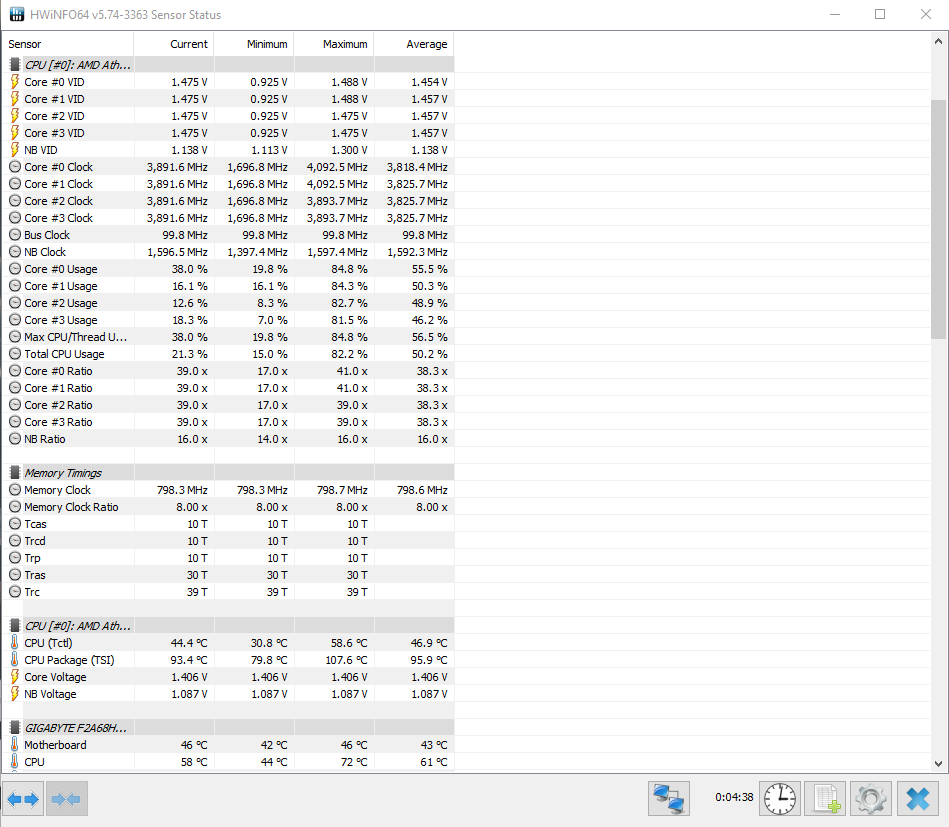Click the 4,092.5 MHz maximum of Core #0 Clock
This screenshot has width=949, height=827.
coord(337,166)
